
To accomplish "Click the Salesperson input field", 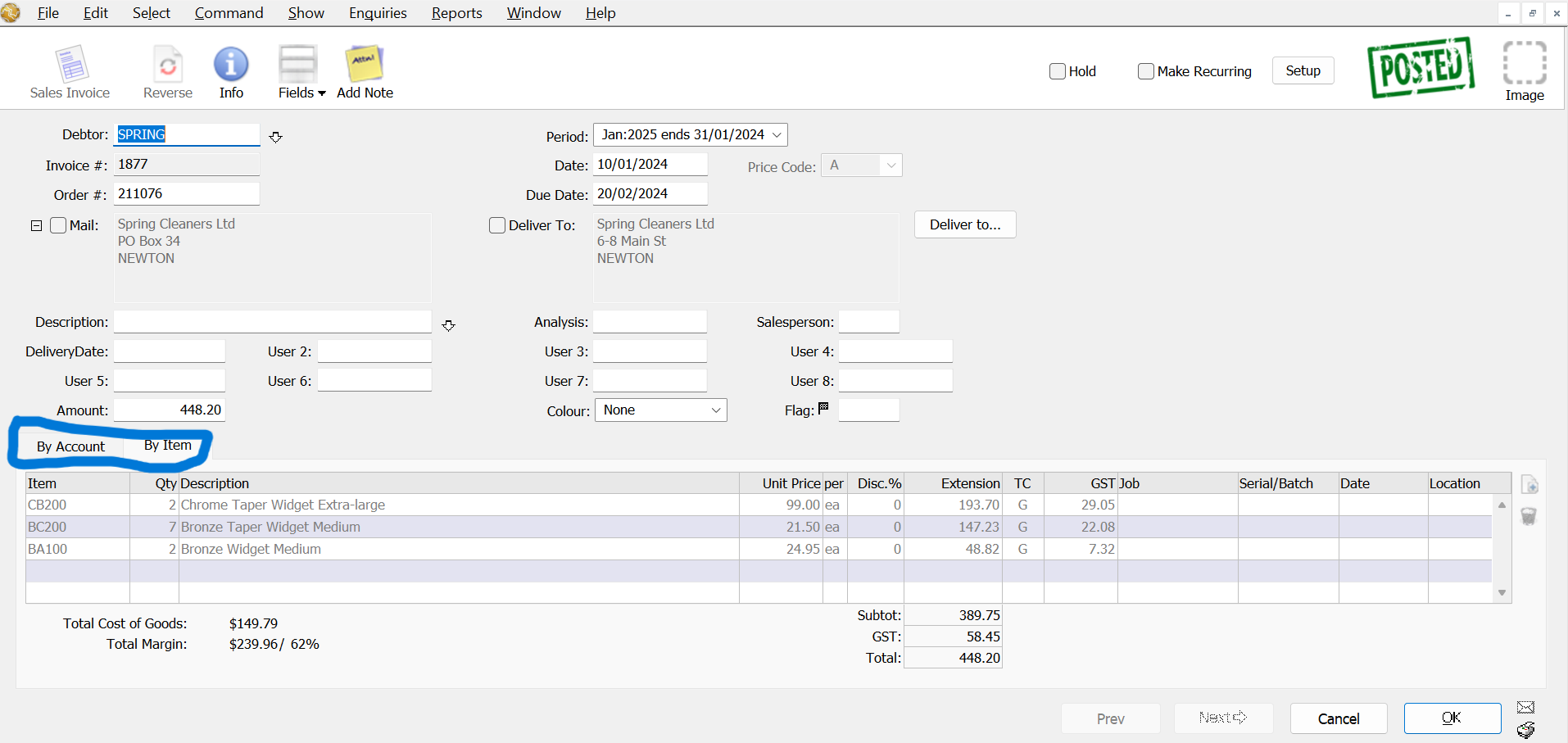I will [869, 322].
